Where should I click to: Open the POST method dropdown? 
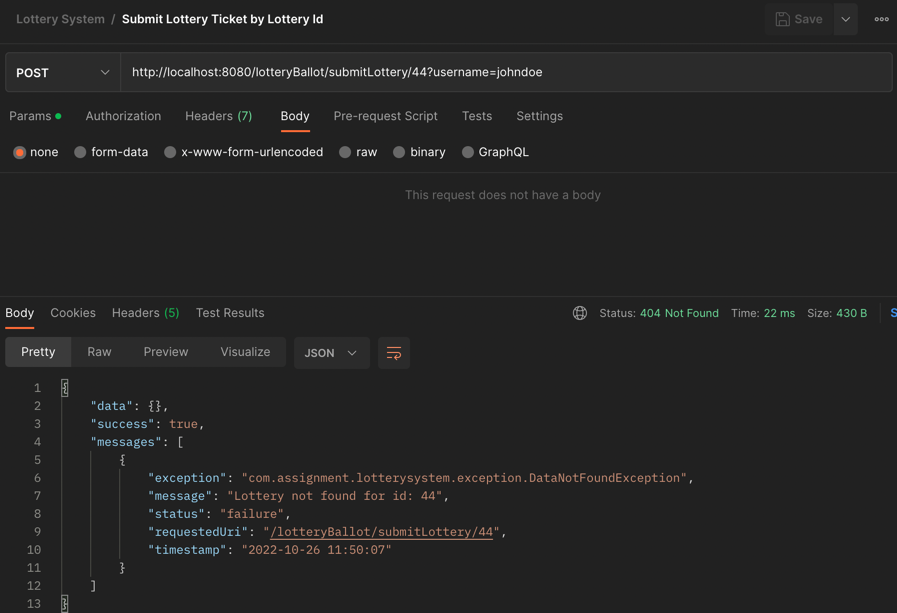pyautogui.click(x=63, y=73)
